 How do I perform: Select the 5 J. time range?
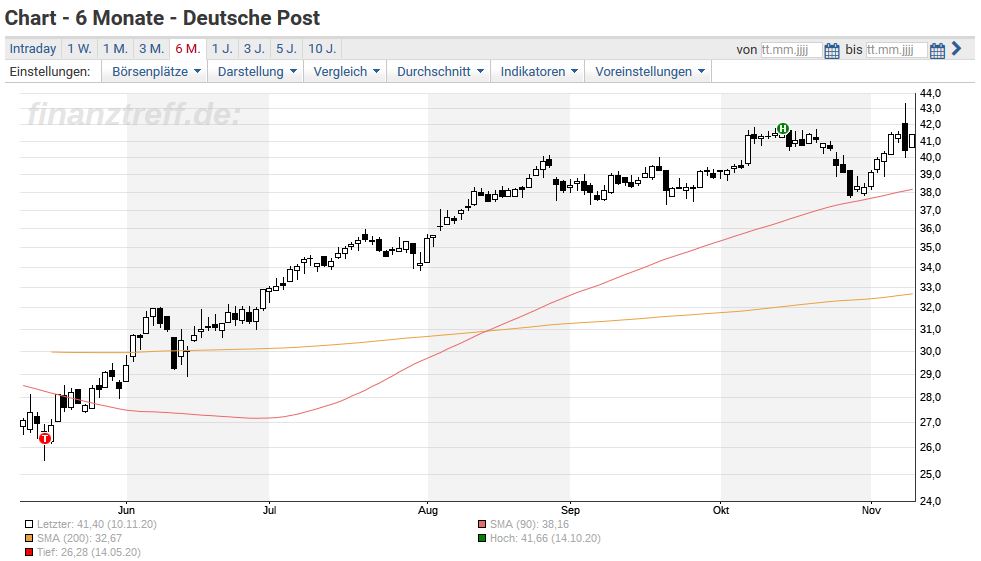click(287, 49)
